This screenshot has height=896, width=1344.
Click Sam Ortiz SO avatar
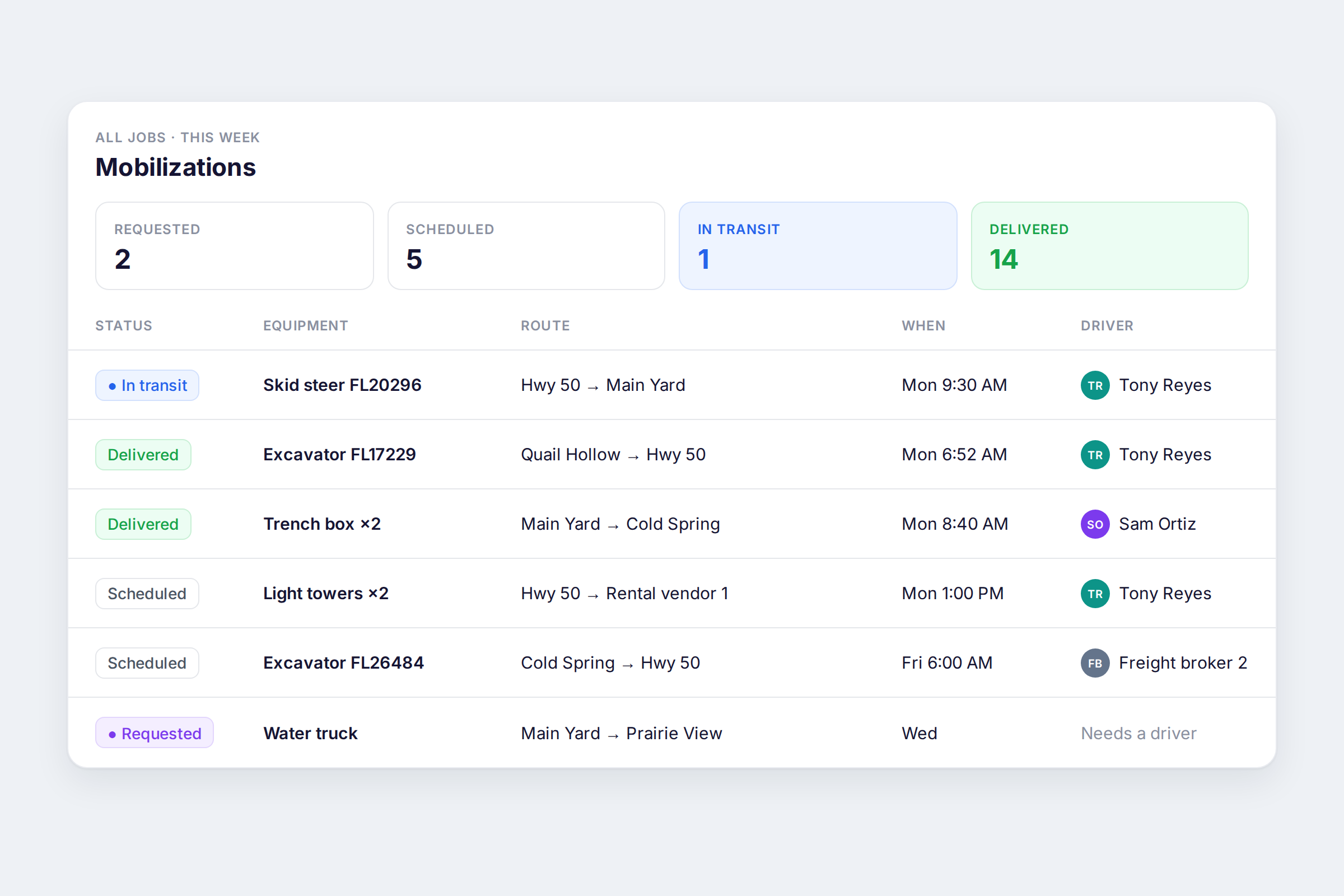tap(1095, 524)
